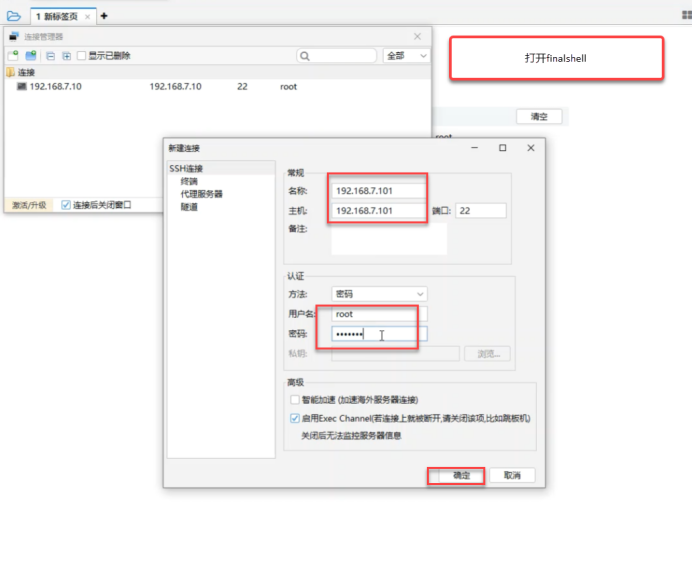Expand all connections with the plus-box icon
692x588 pixels.
click(66, 56)
